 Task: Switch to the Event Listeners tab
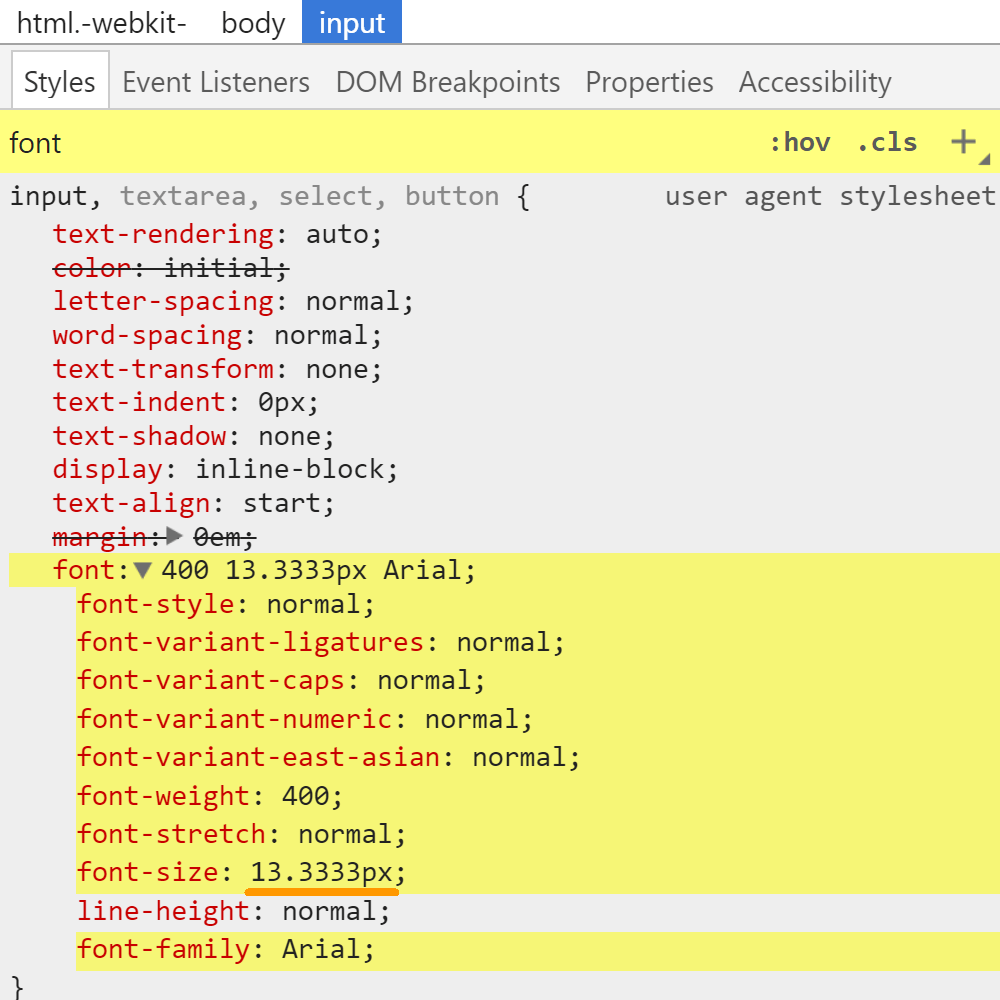[216, 82]
